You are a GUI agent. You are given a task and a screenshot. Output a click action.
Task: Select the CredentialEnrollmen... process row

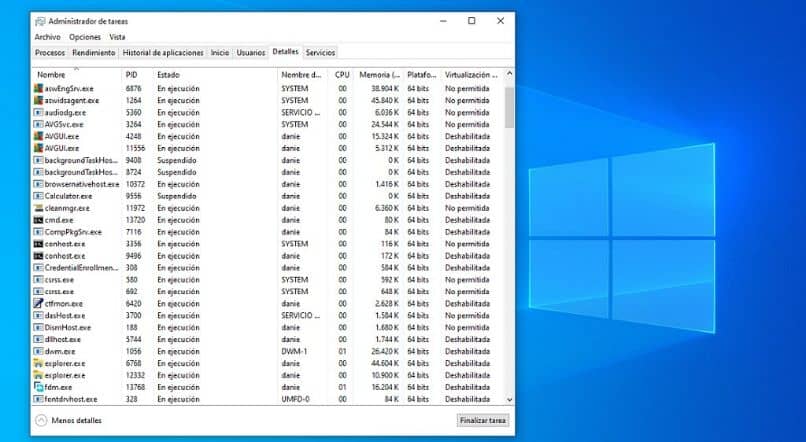click(269, 268)
